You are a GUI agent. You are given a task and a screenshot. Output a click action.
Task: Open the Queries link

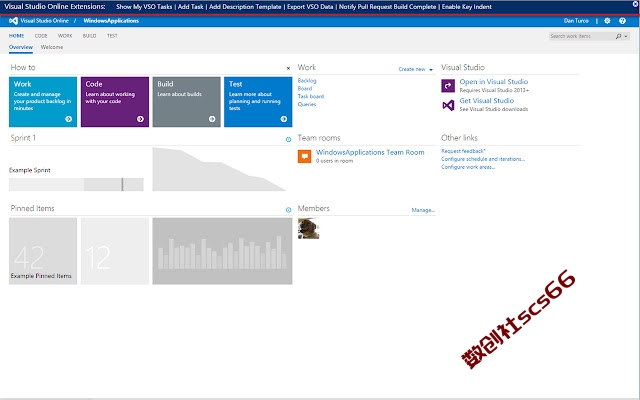click(307, 104)
